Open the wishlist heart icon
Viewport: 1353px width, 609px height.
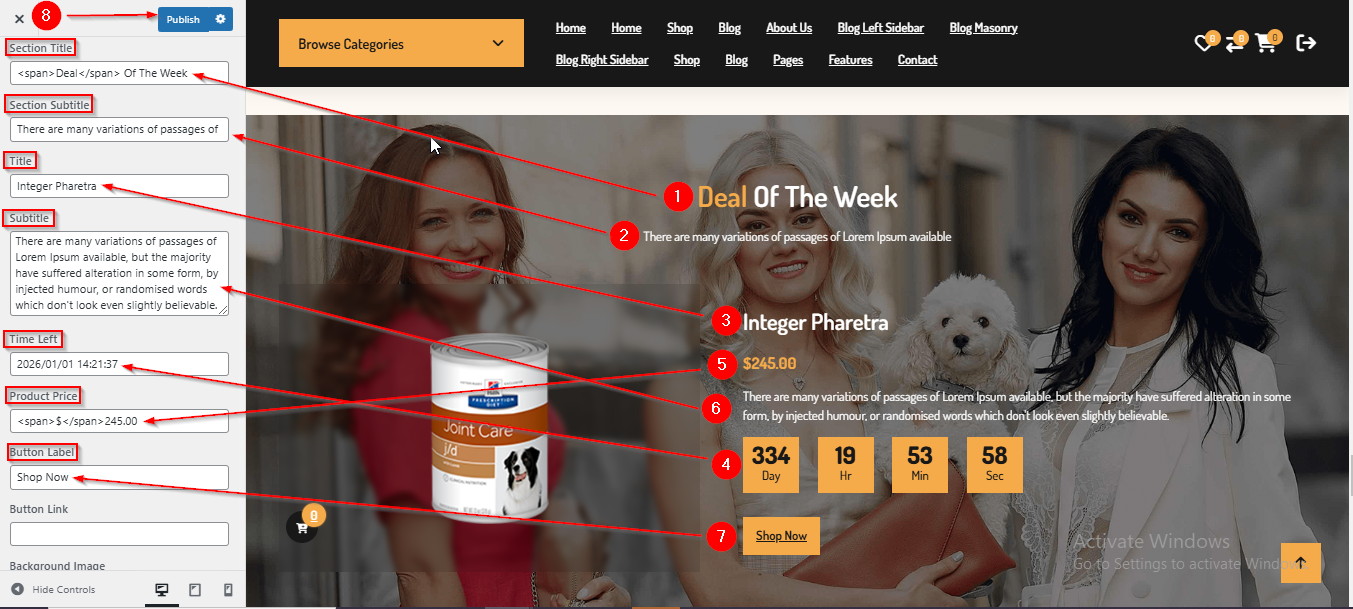[x=1204, y=43]
